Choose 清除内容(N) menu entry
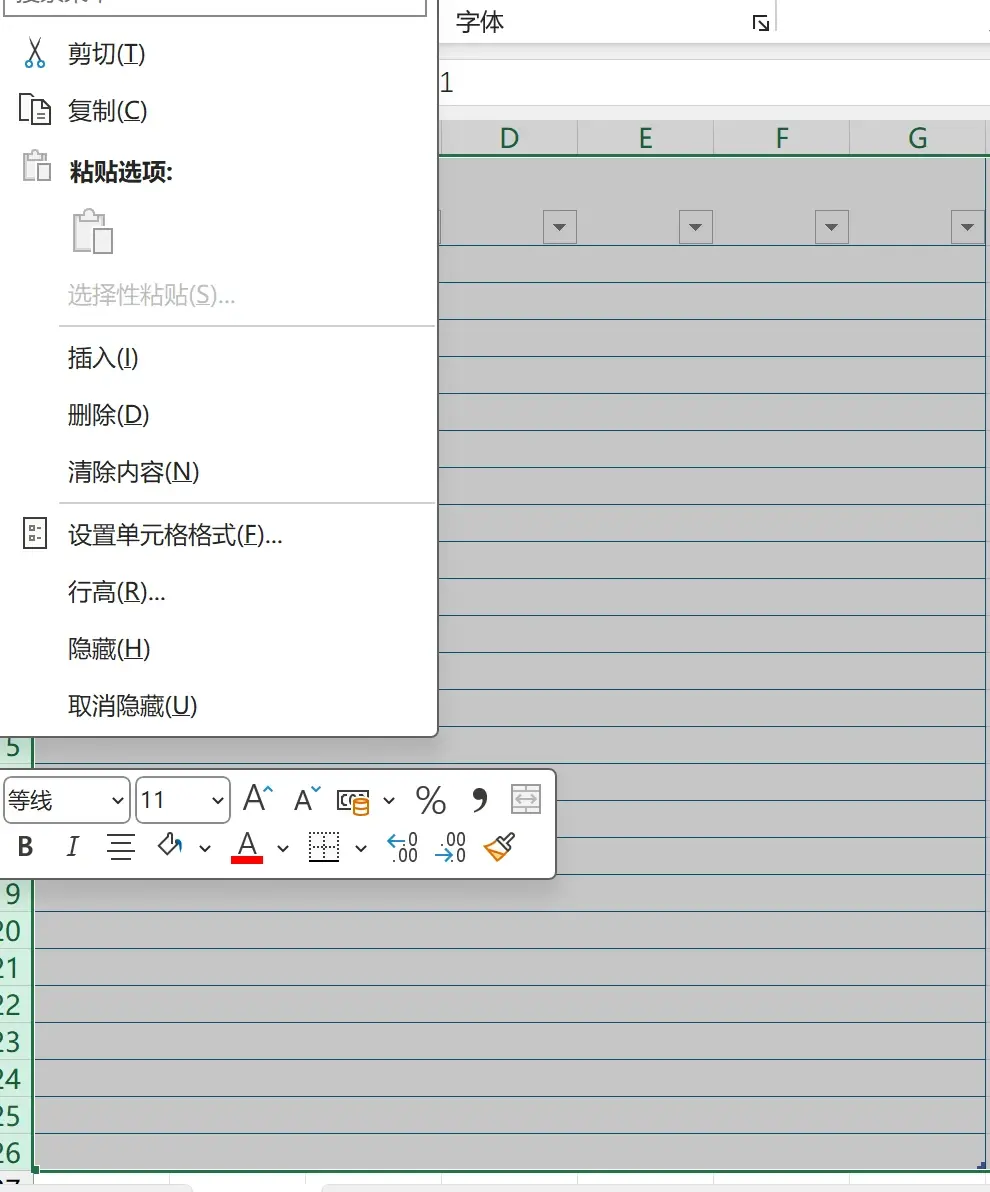 tap(133, 472)
